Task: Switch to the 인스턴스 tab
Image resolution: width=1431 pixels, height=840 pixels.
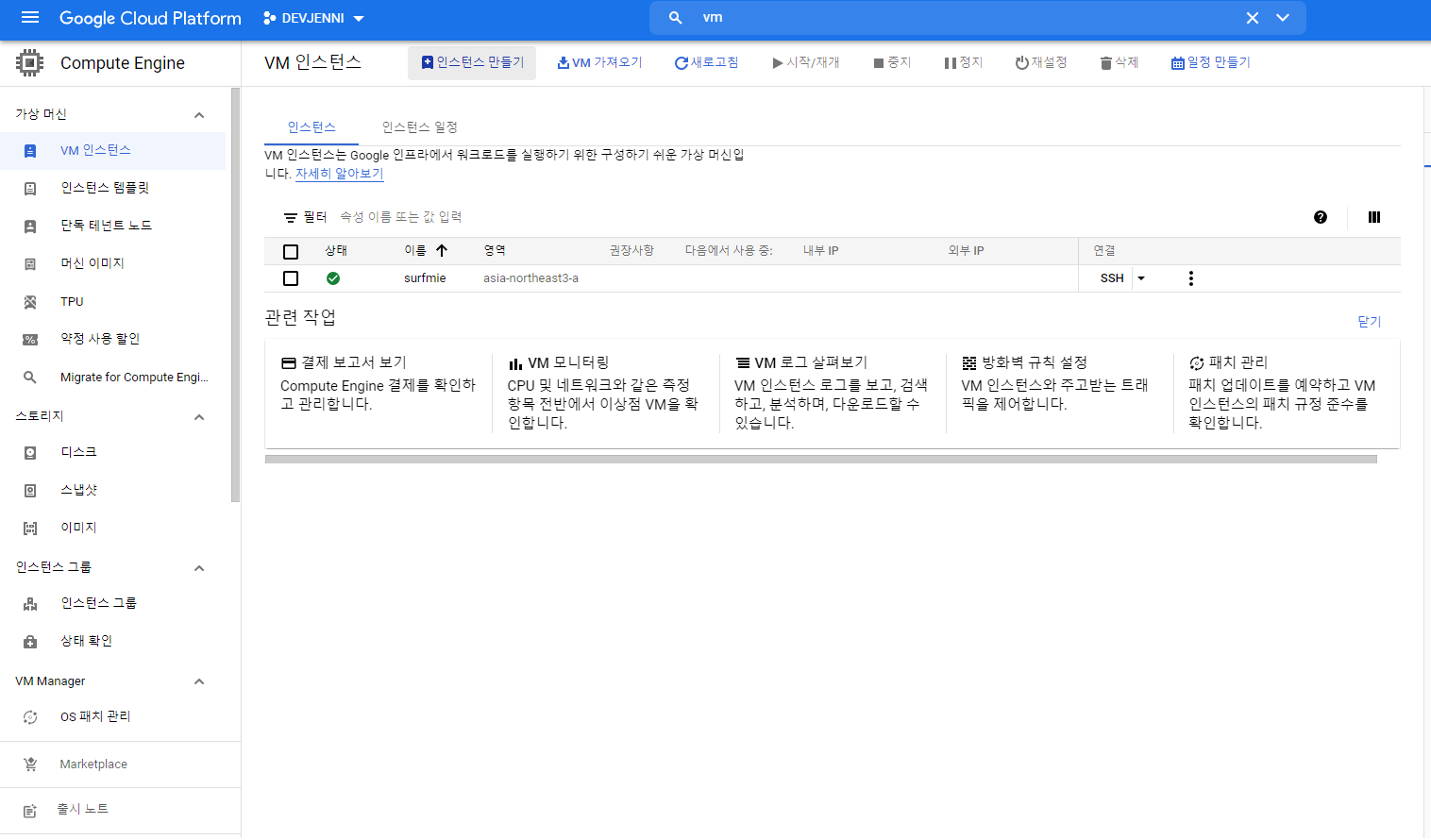Action: coord(311,127)
